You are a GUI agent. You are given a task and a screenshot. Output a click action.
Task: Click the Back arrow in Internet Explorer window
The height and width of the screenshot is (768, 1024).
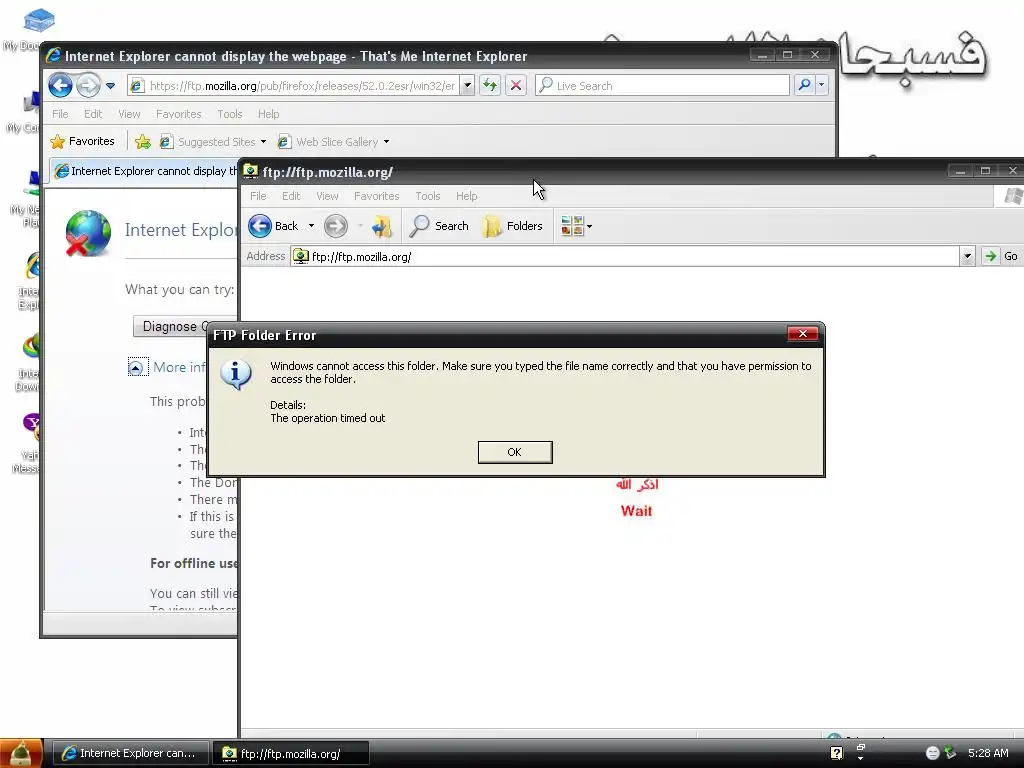point(60,86)
